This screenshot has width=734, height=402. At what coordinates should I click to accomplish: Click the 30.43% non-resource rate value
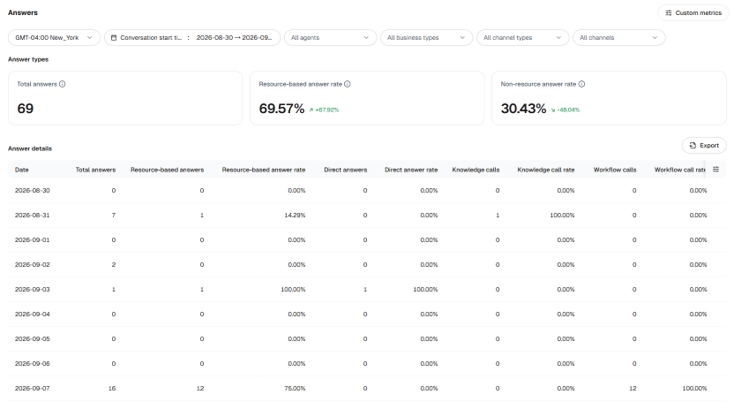pos(523,109)
